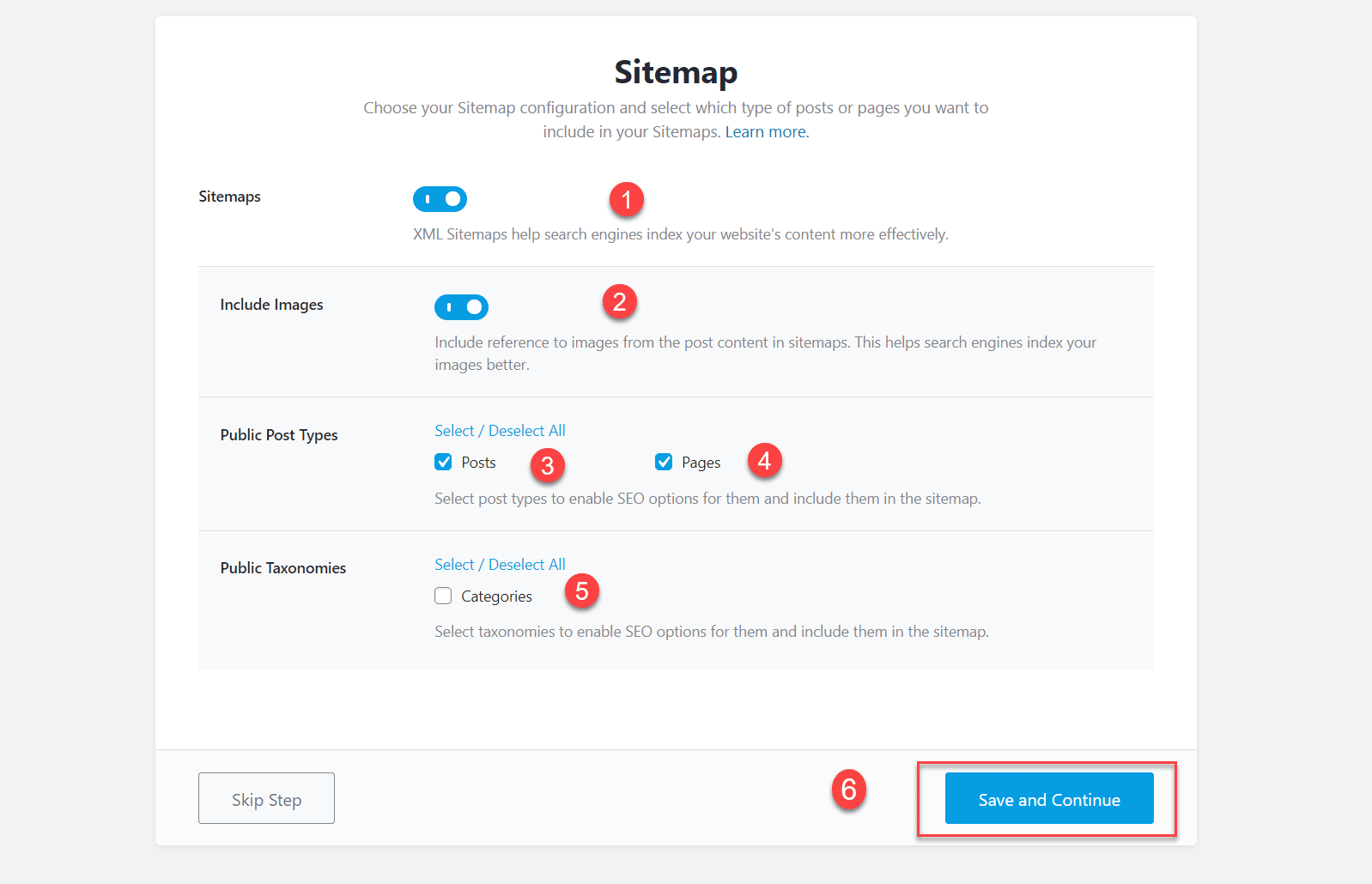Click the Sitemaps setting label

tap(229, 197)
